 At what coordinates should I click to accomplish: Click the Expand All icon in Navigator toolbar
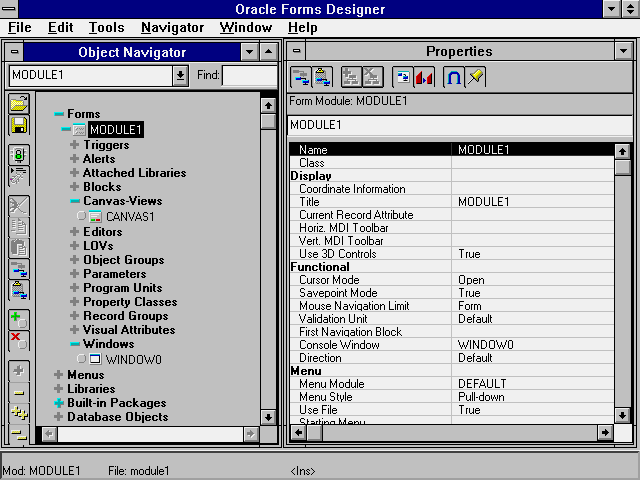[18, 412]
